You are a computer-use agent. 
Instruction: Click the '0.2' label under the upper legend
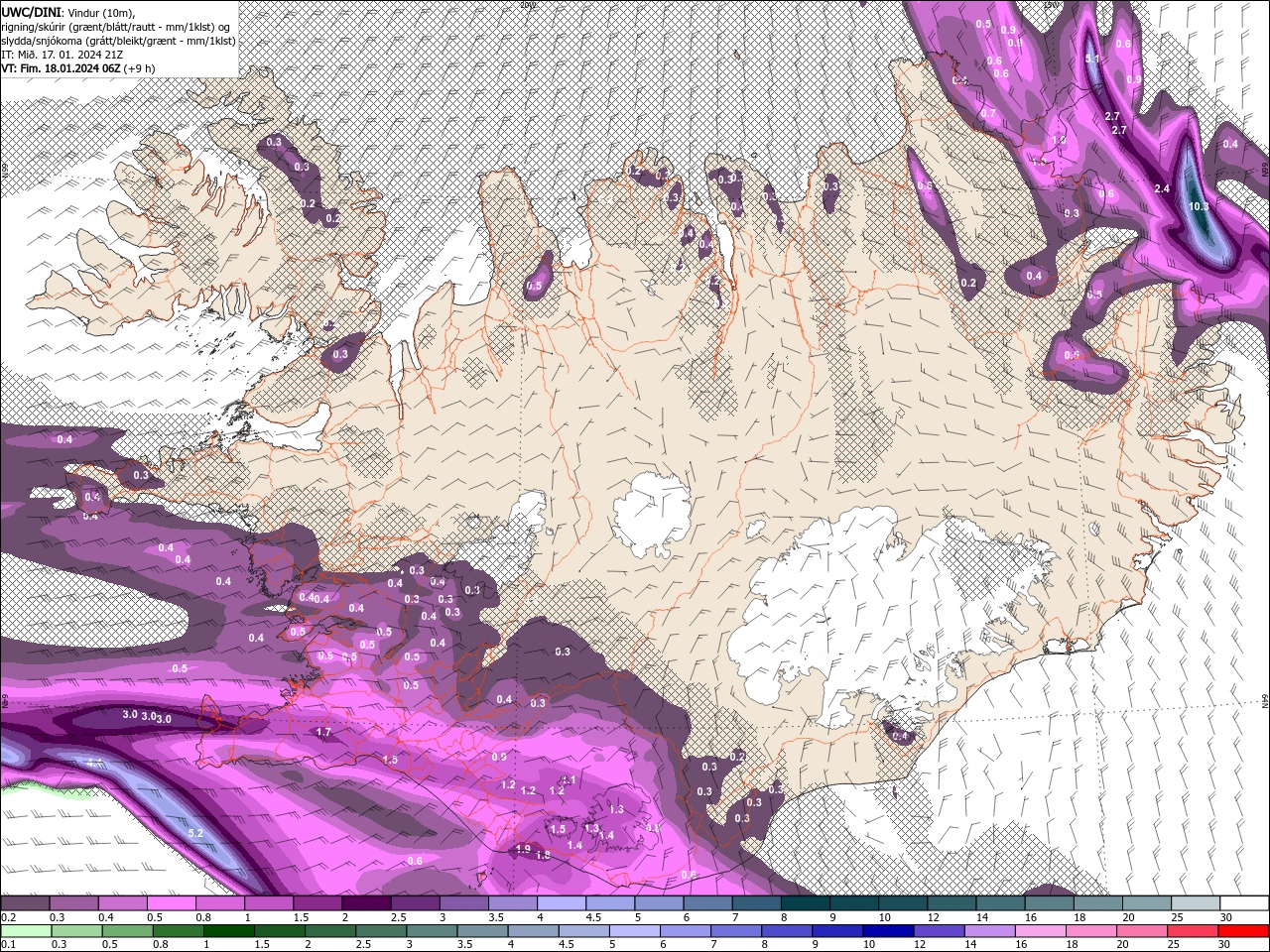(x=7, y=917)
